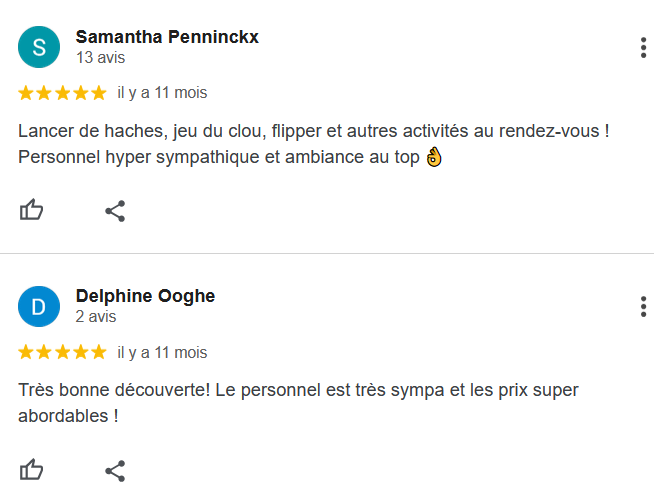The height and width of the screenshot is (489, 654).
Task: Click Delphine's blue 'D' profile avatar
Action: 39,306
